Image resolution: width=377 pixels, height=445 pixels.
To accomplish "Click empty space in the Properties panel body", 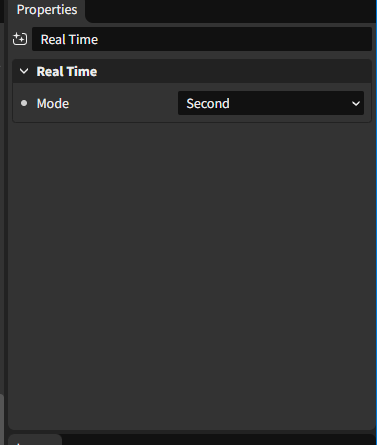I will click(192, 273).
